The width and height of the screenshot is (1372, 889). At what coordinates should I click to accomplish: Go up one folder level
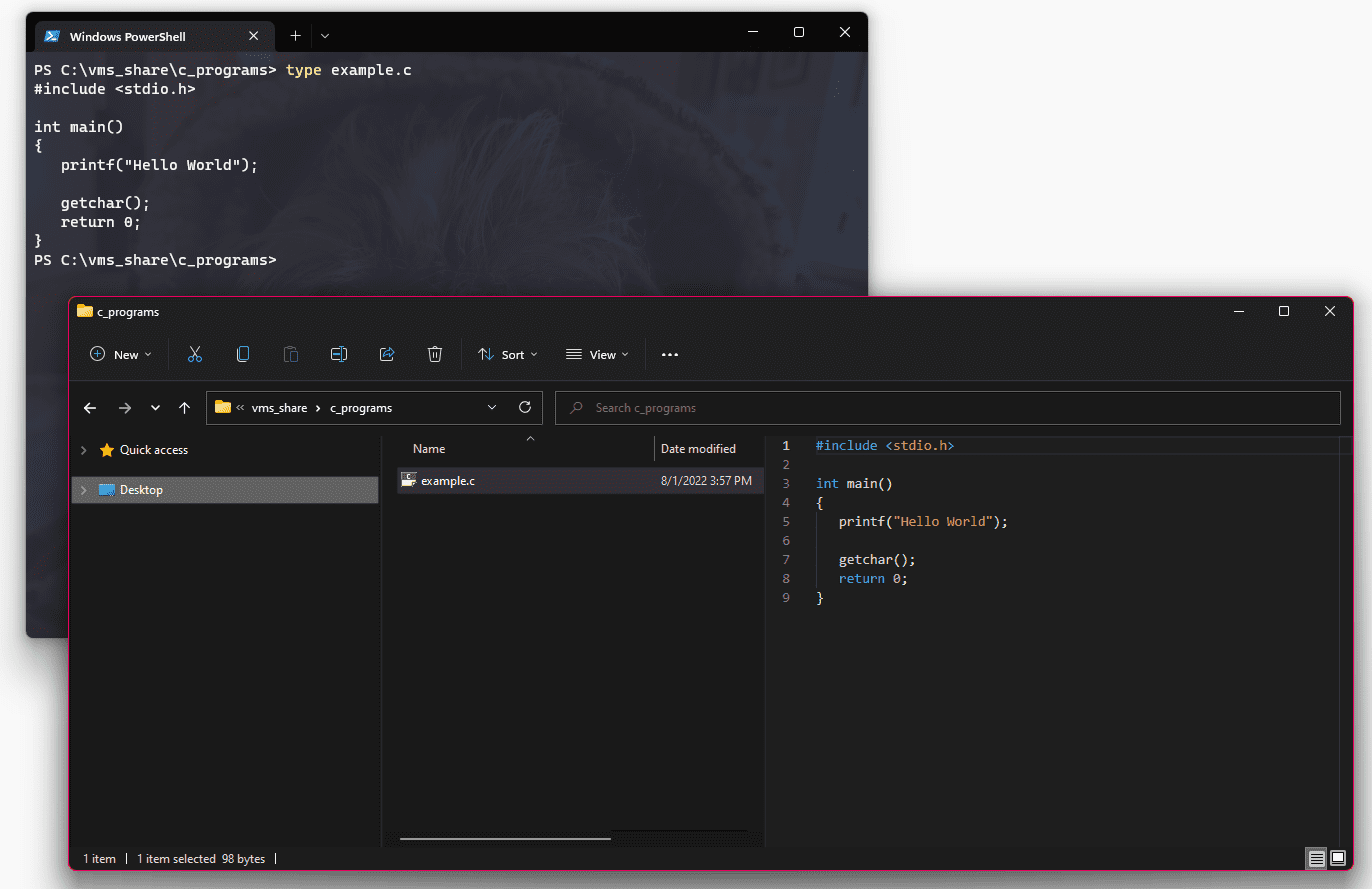coord(184,408)
